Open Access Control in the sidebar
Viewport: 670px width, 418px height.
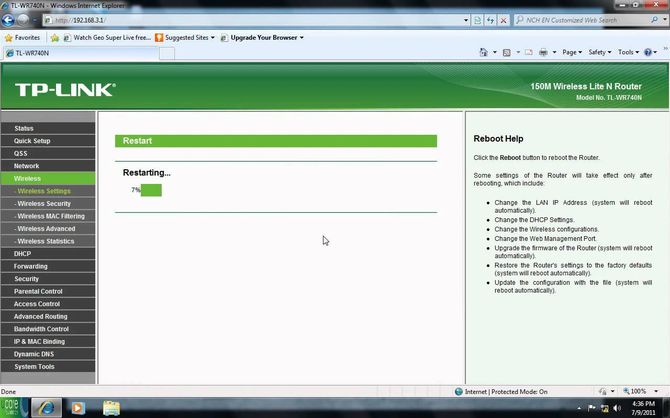tap(48, 304)
